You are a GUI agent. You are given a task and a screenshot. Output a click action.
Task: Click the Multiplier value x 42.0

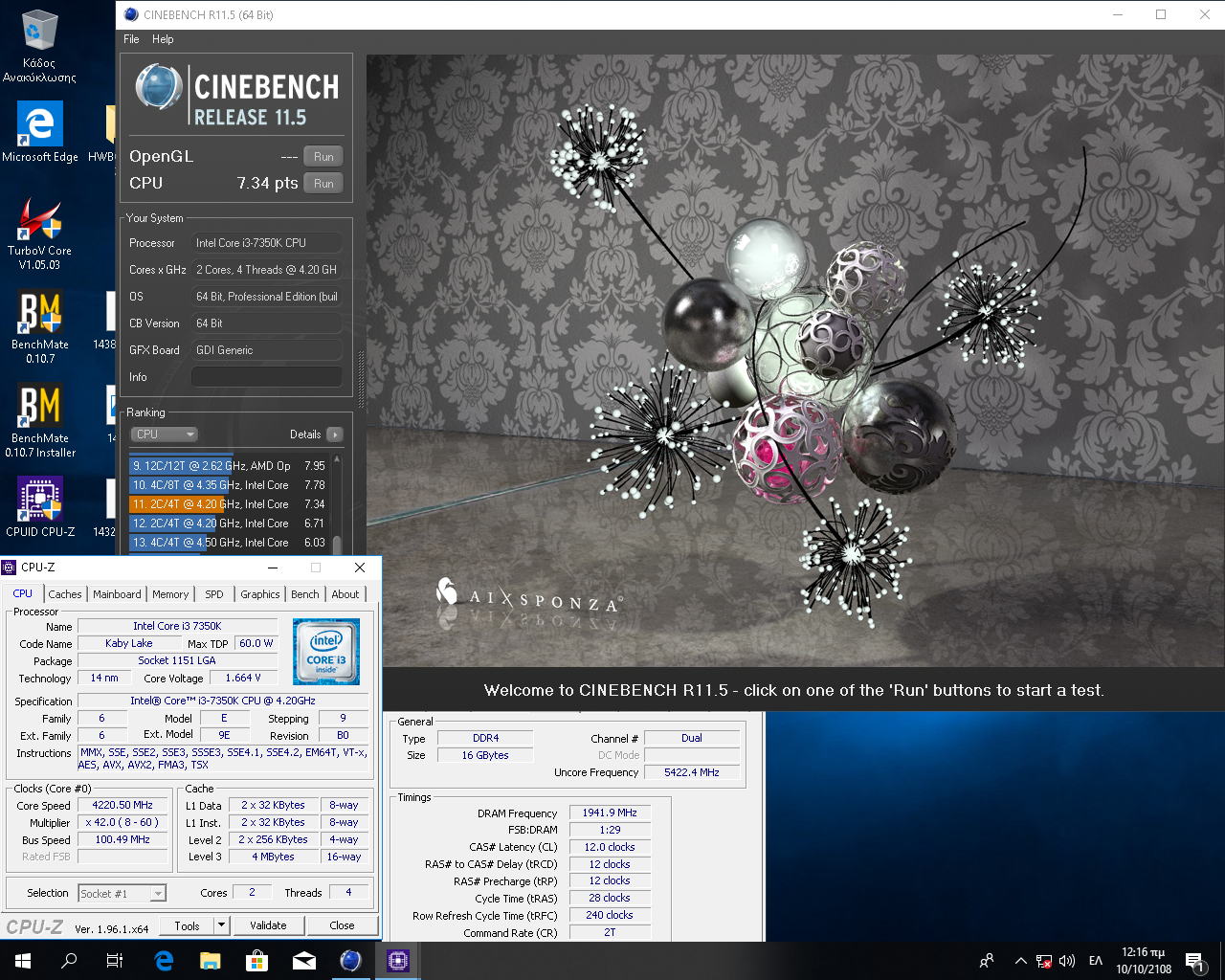tap(122, 822)
